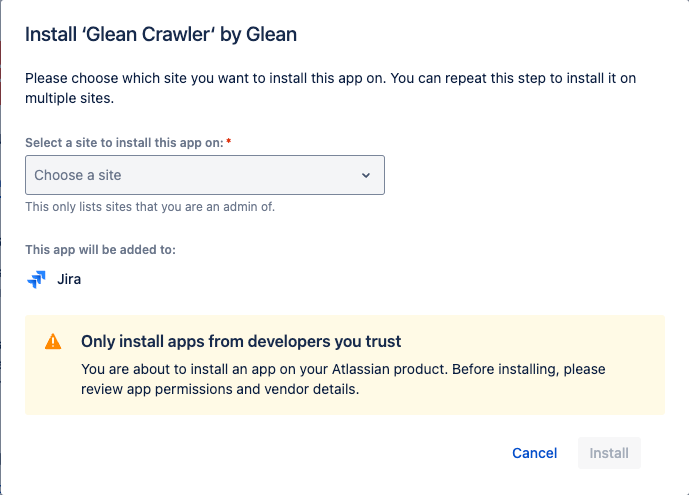The width and height of the screenshot is (689, 495).
Task: Cancel the Glean Crawler installation
Action: (x=534, y=453)
